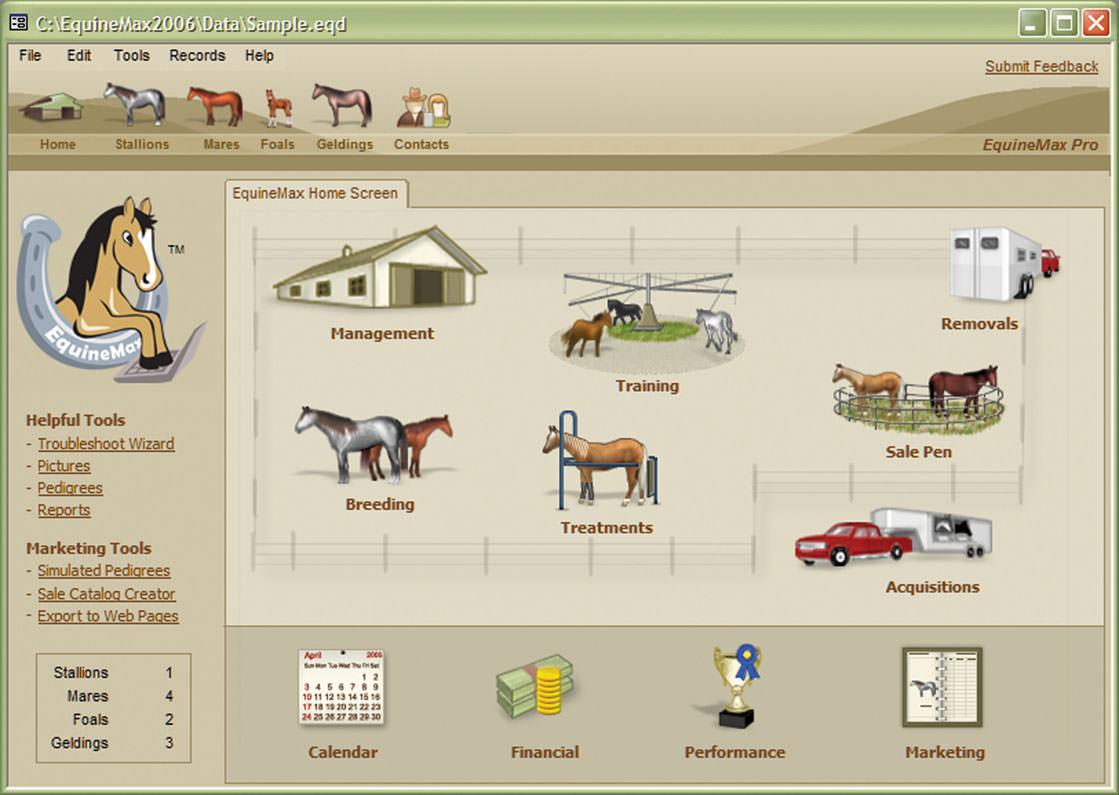Open the Records menu
1119x795 pixels.
point(197,56)
